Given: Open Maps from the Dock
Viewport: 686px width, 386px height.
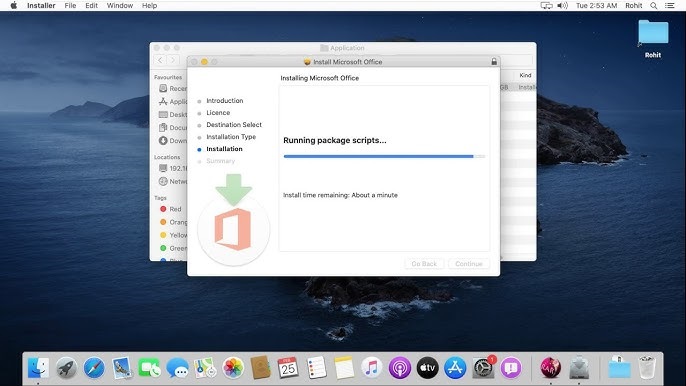Looking at the screenshot, I should pyautogui.click(x=205, y=368).
